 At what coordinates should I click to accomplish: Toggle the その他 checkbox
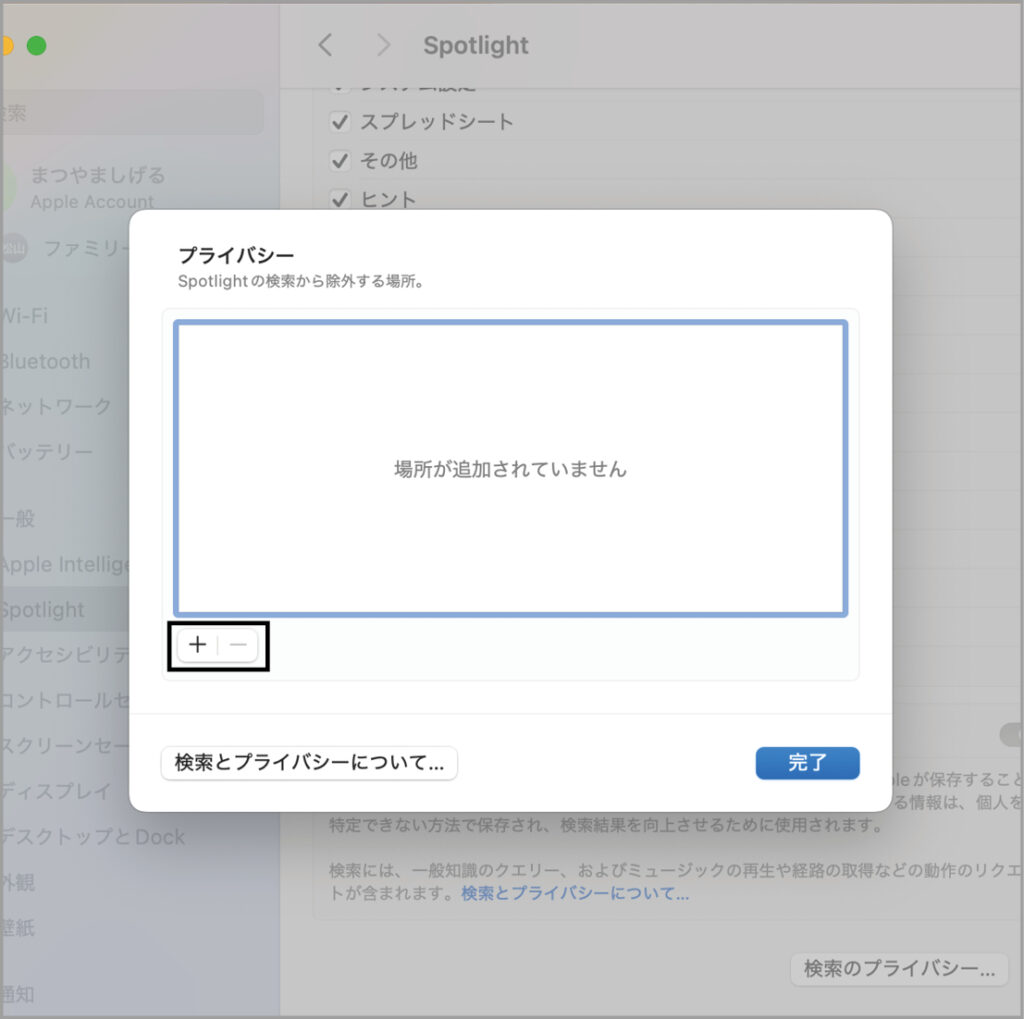(x=340, y=161)
